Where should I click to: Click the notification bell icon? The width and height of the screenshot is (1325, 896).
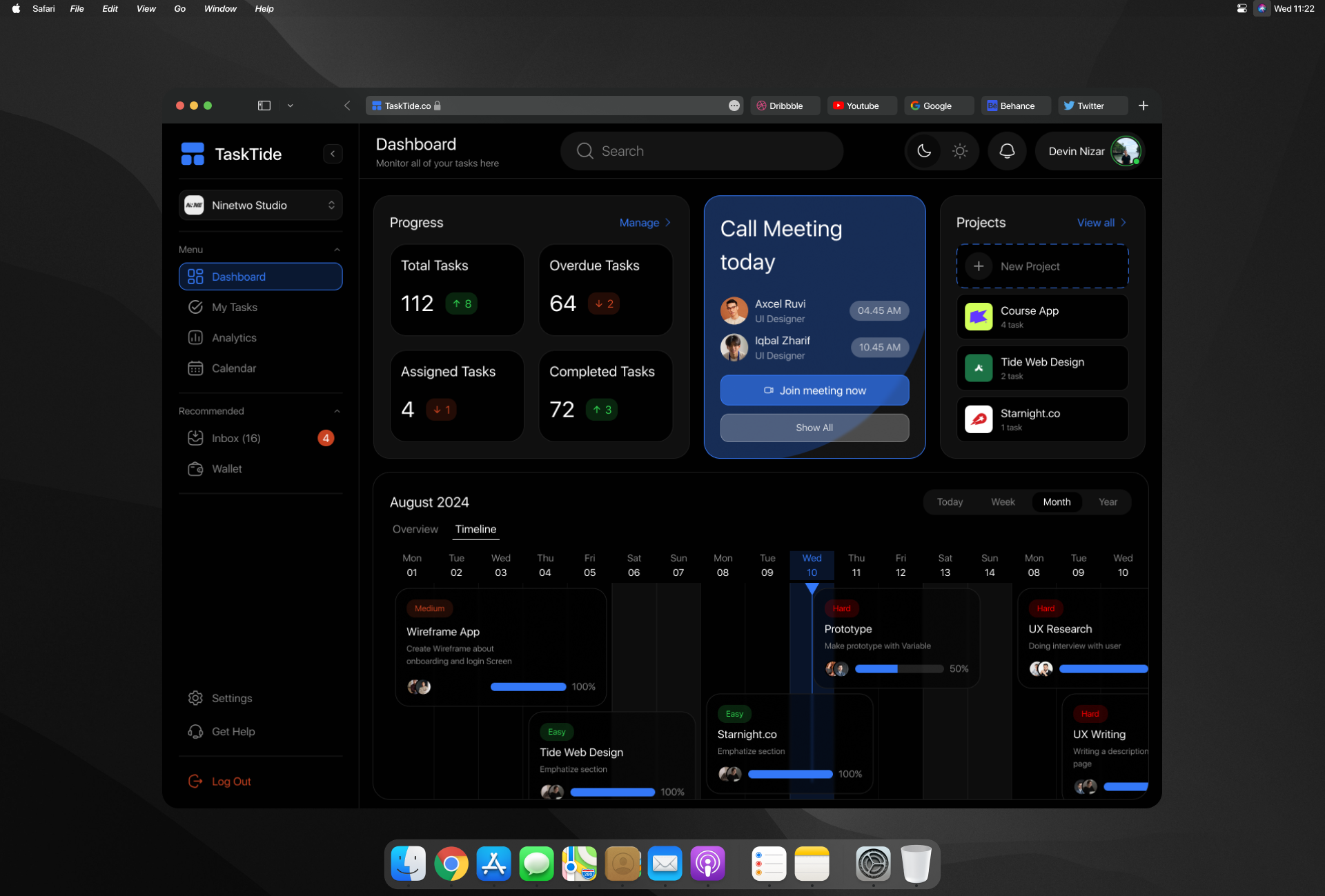[x=1007, y=150]
